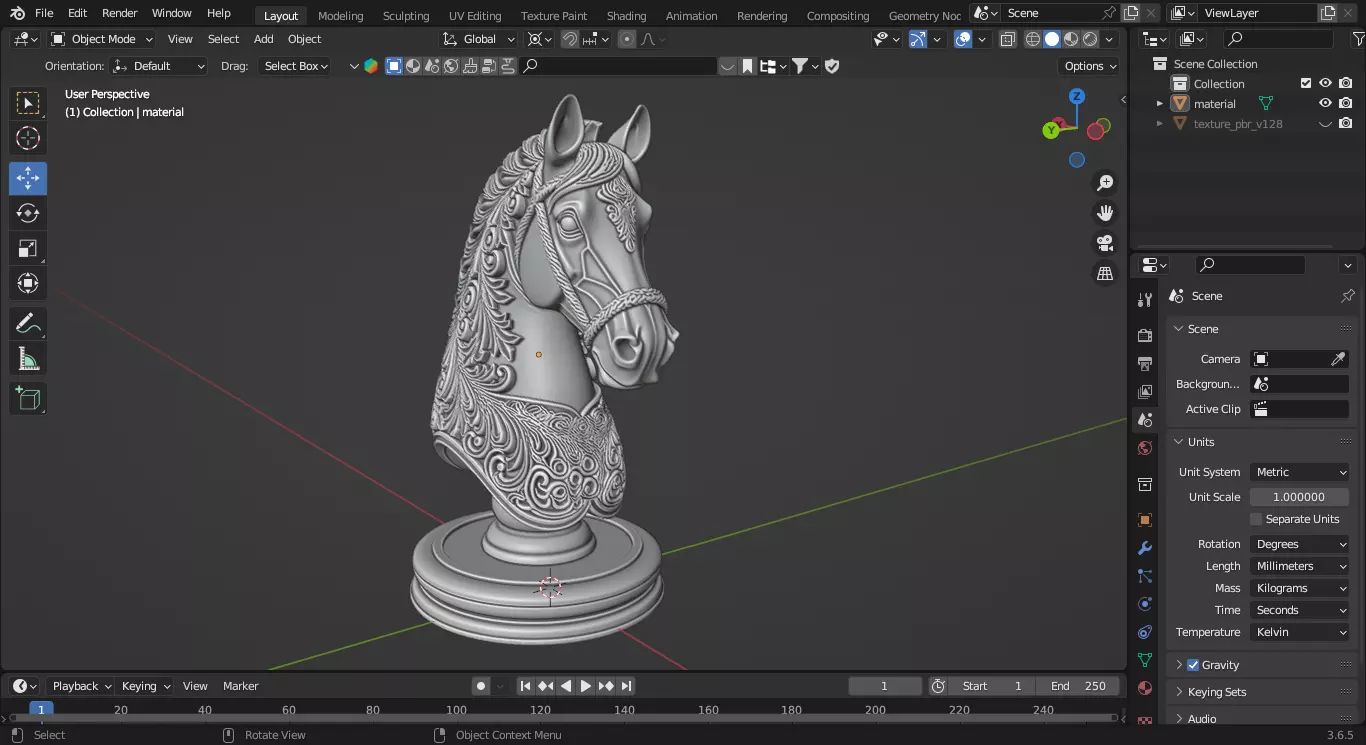Select the Annotate pencil tool
Viewport: 1366px width, 745px height.
28,324
